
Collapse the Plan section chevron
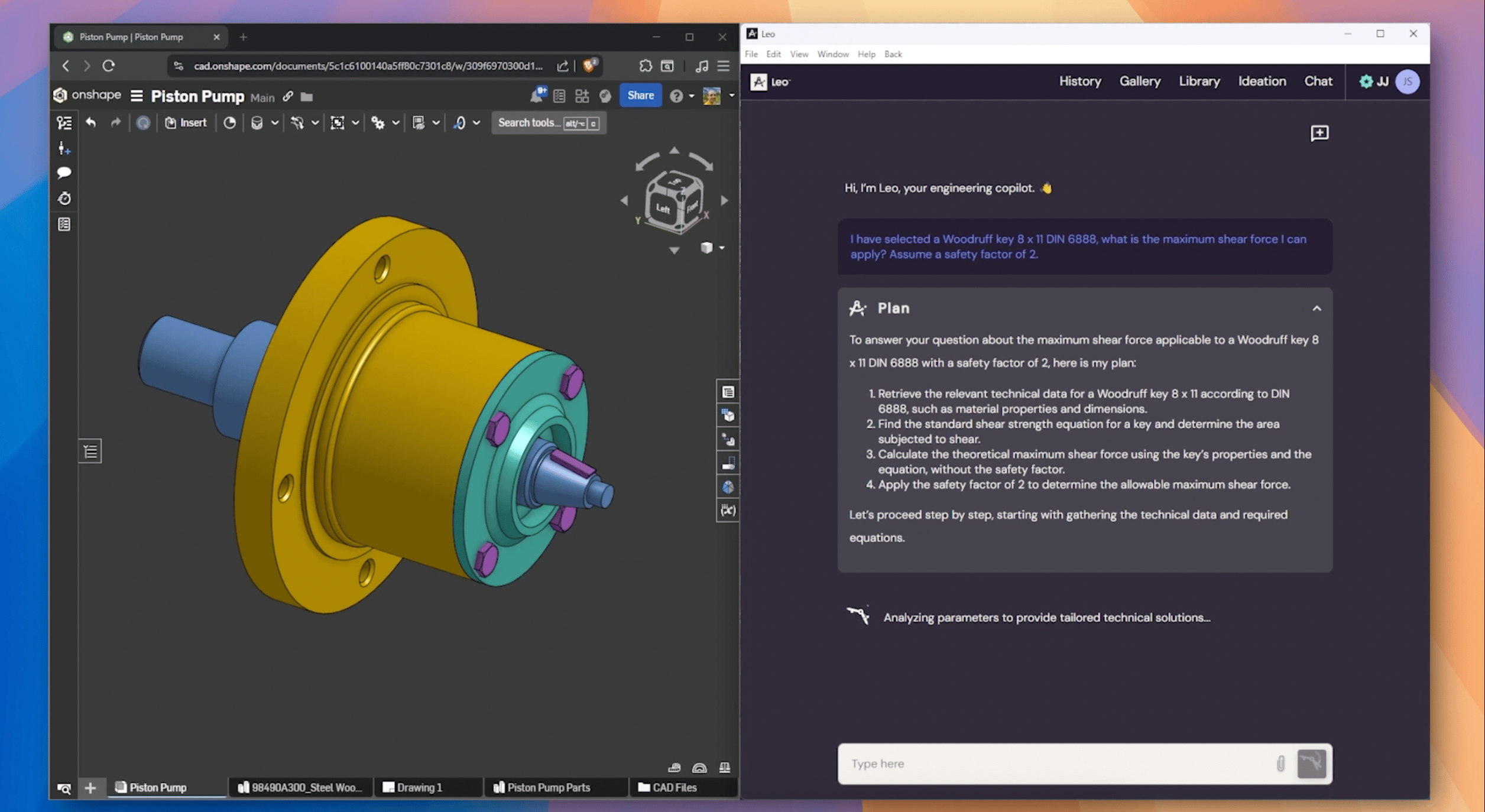click(x=1316, y=308)
